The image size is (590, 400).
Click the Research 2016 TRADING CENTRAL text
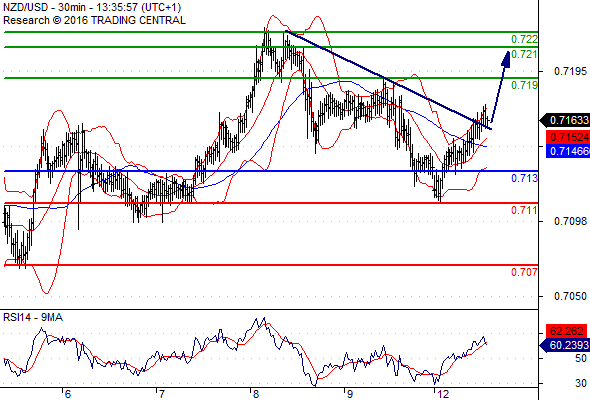(94, 20)
